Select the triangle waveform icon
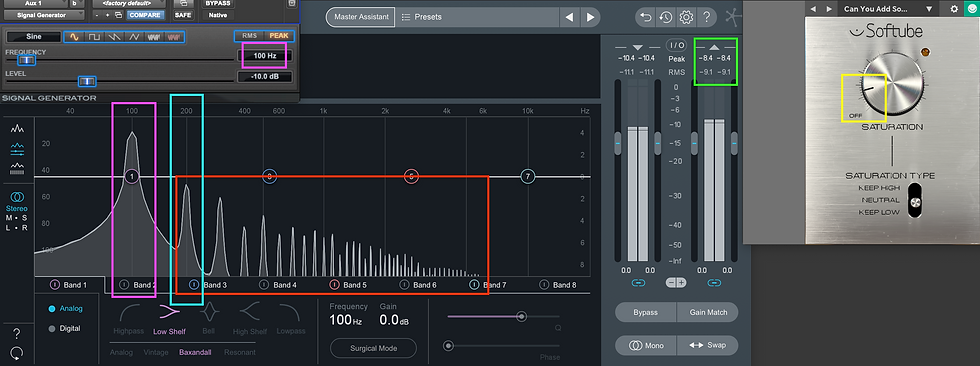 (133, 37)
